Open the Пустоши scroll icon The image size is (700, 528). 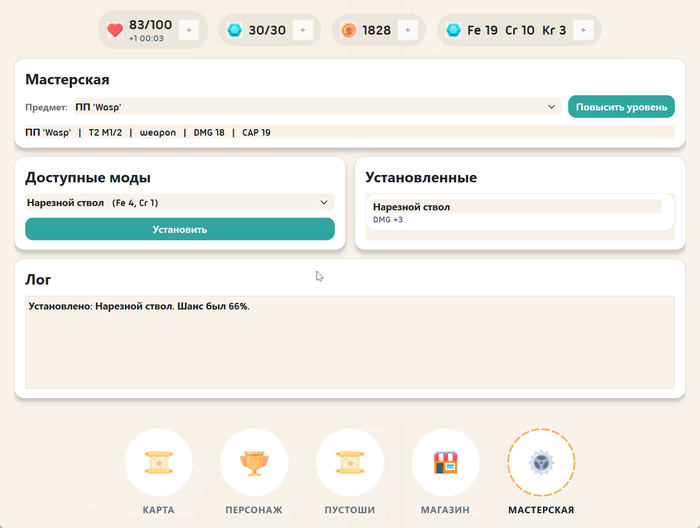pyautogui.click(x=350, y=463)
